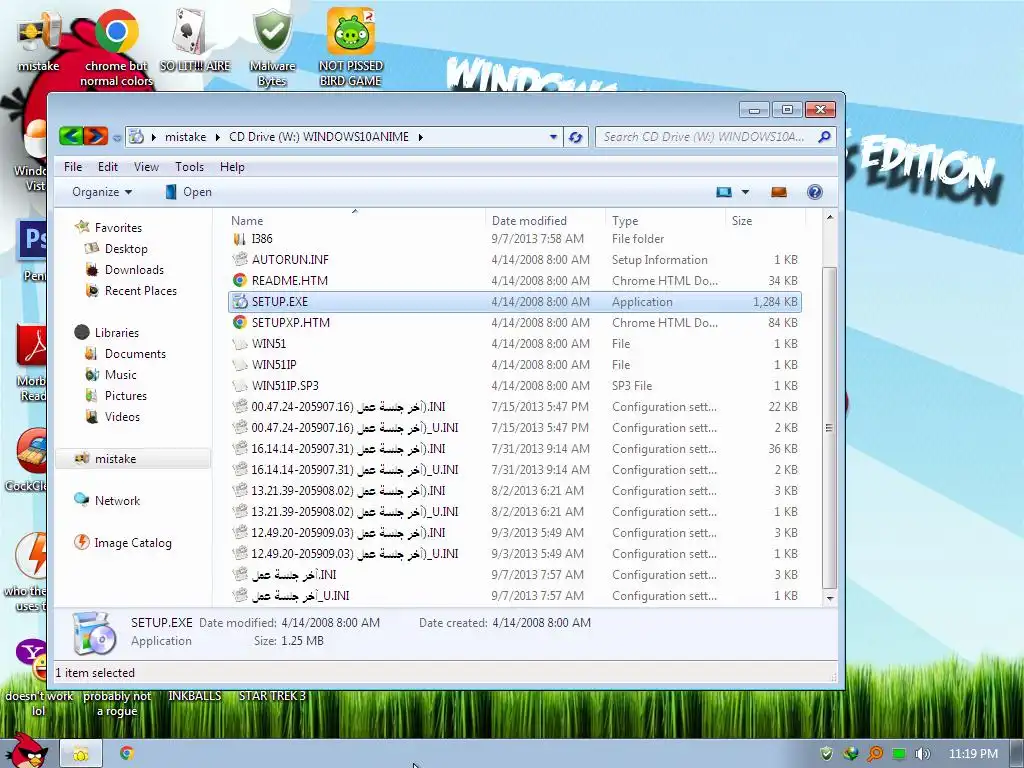Image resolution: width=1024 pixels, height=768 pixels.
Task: Click the file list scroll down arrow
Action: point(829,598)
